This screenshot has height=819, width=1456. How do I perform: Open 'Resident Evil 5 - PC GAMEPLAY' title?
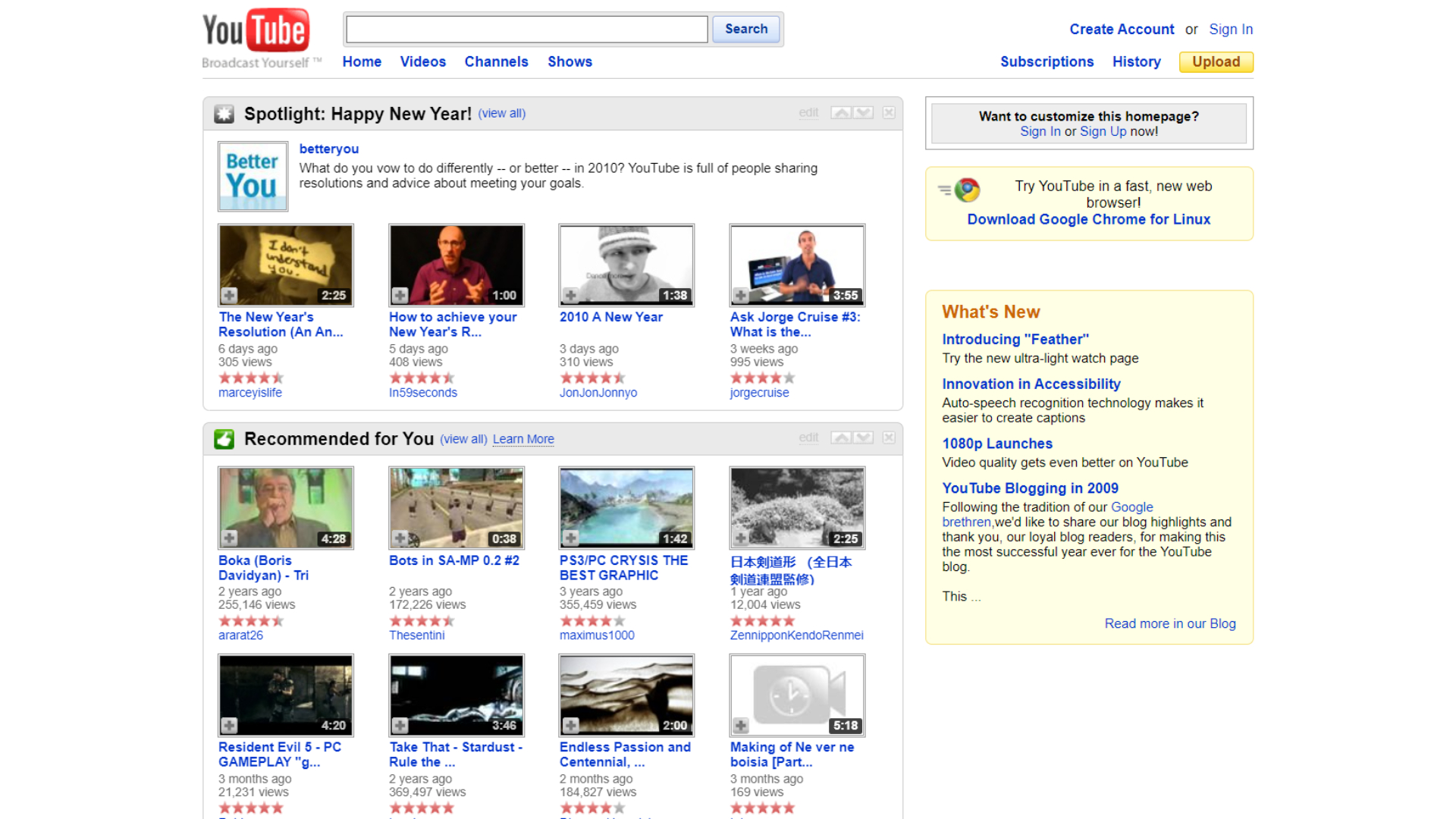pos(280,754)
